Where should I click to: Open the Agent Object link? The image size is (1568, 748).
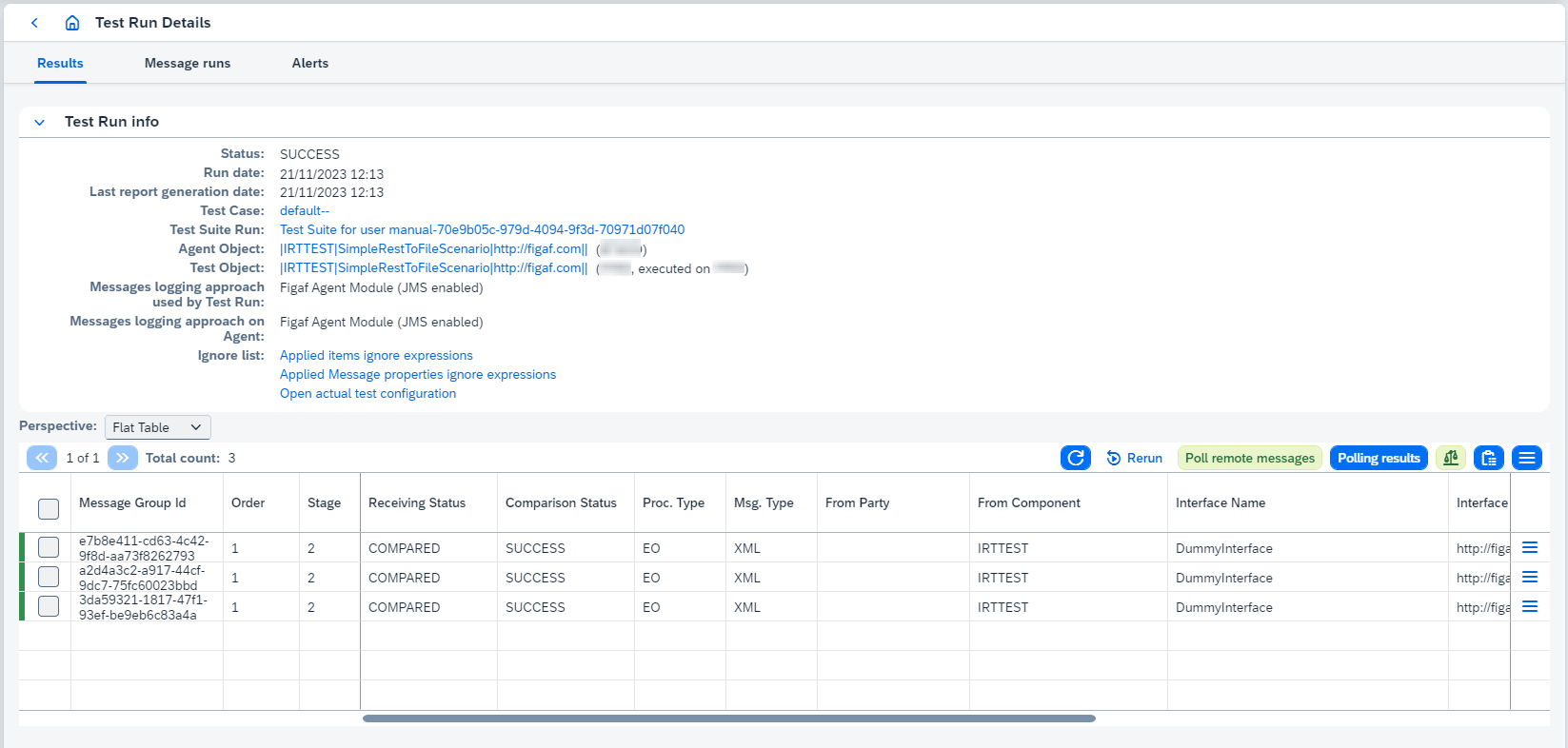[x=434, y=248]
